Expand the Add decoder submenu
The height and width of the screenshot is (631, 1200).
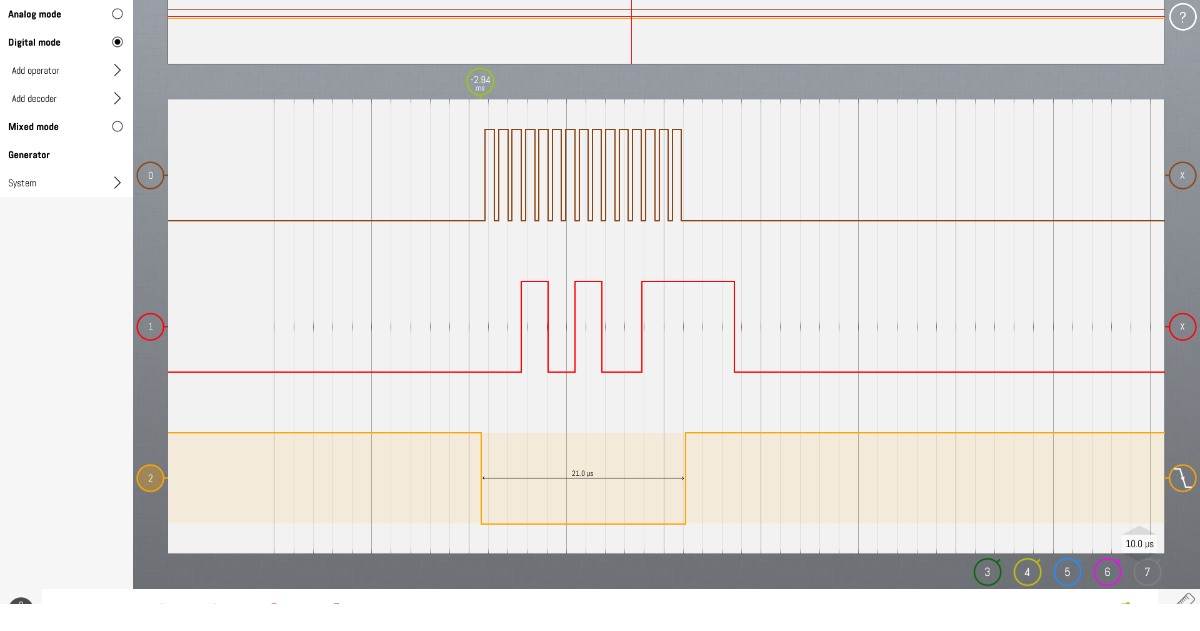[117, 99]
